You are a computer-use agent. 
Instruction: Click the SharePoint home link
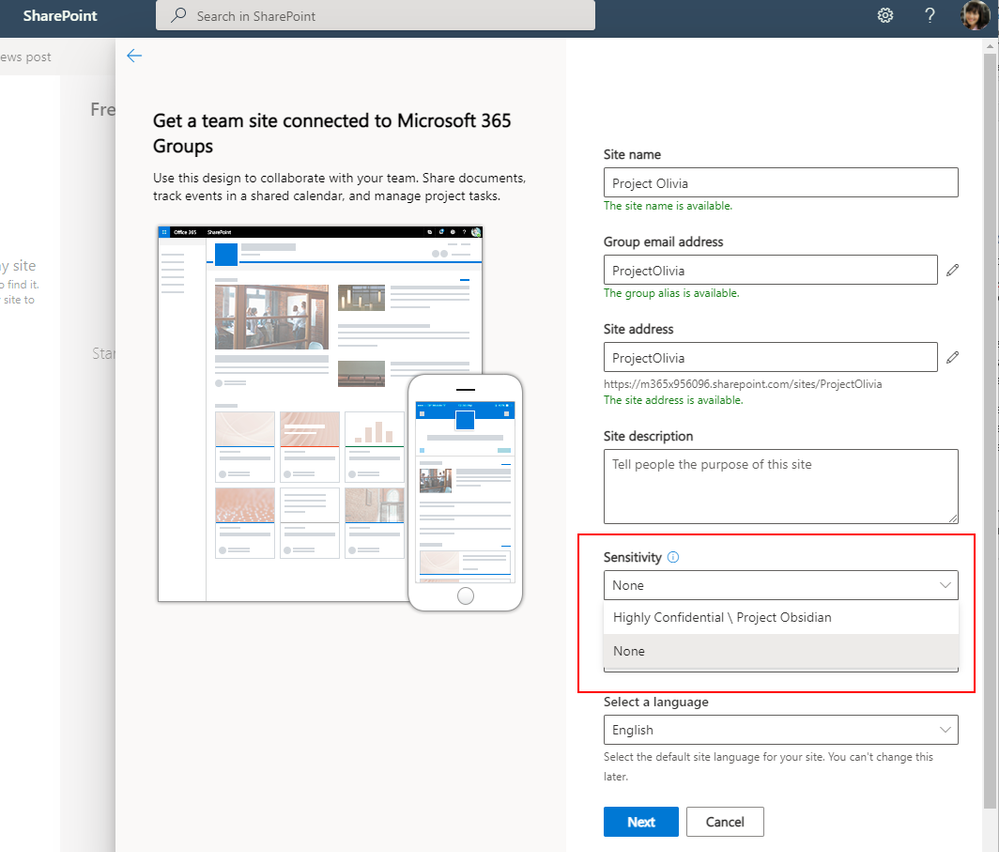[60, 16]
